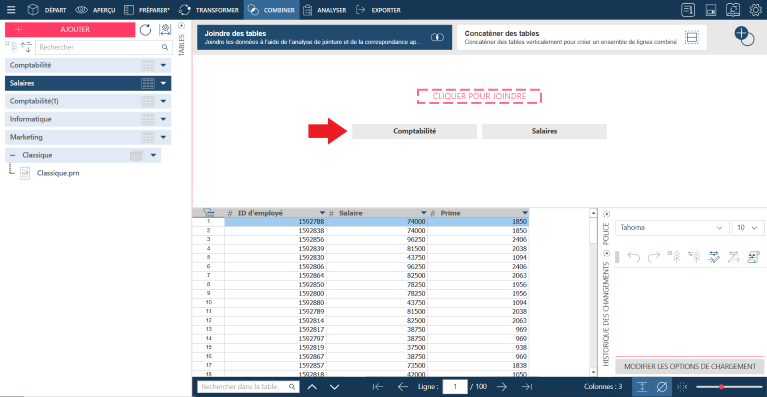Viewport: 767px width, 397px height.
Task: Click MODIFIER LES OPTIONS DE CHARGEMENT button
Action: pyautogui.click(x=690, y=366)
